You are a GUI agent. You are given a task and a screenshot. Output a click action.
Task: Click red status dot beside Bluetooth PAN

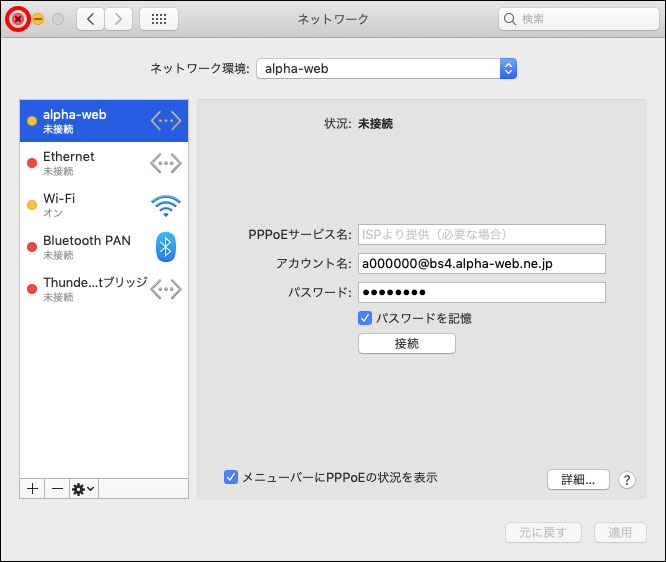tap(32, 247)
